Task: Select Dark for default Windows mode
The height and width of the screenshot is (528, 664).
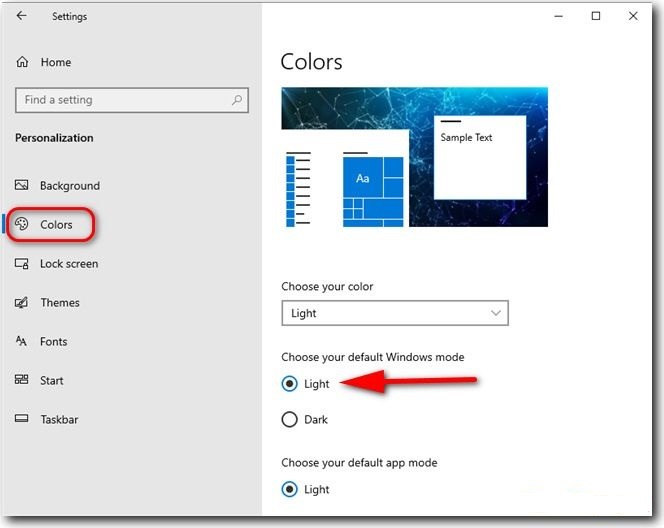Action: pos(290,420)
